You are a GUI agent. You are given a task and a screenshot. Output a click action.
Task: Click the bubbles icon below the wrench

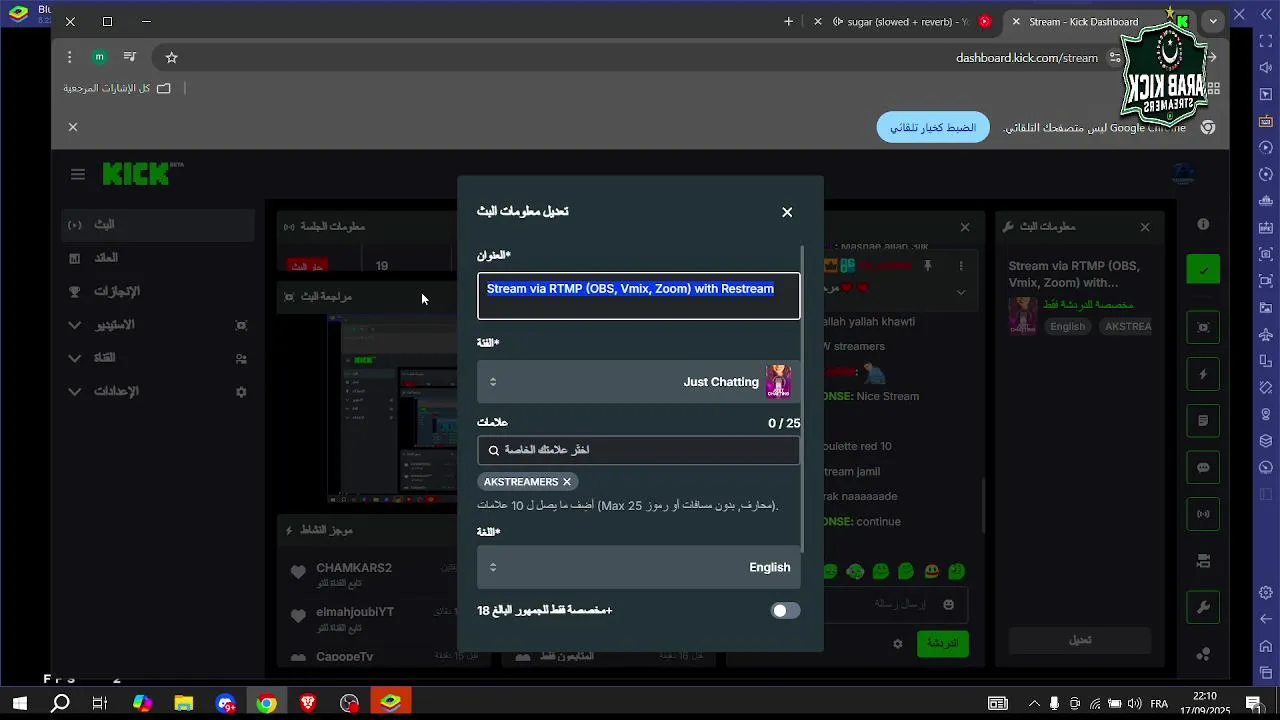1203,654
